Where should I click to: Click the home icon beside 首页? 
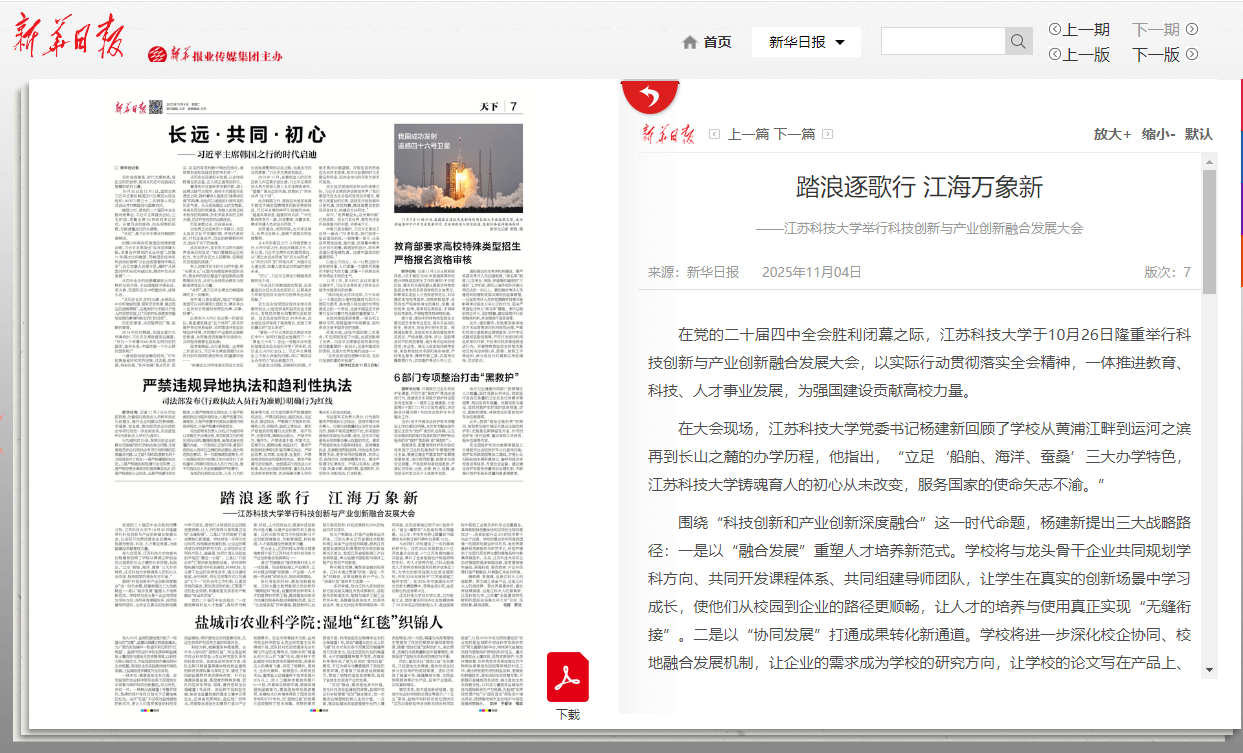[x=689, y=42]
